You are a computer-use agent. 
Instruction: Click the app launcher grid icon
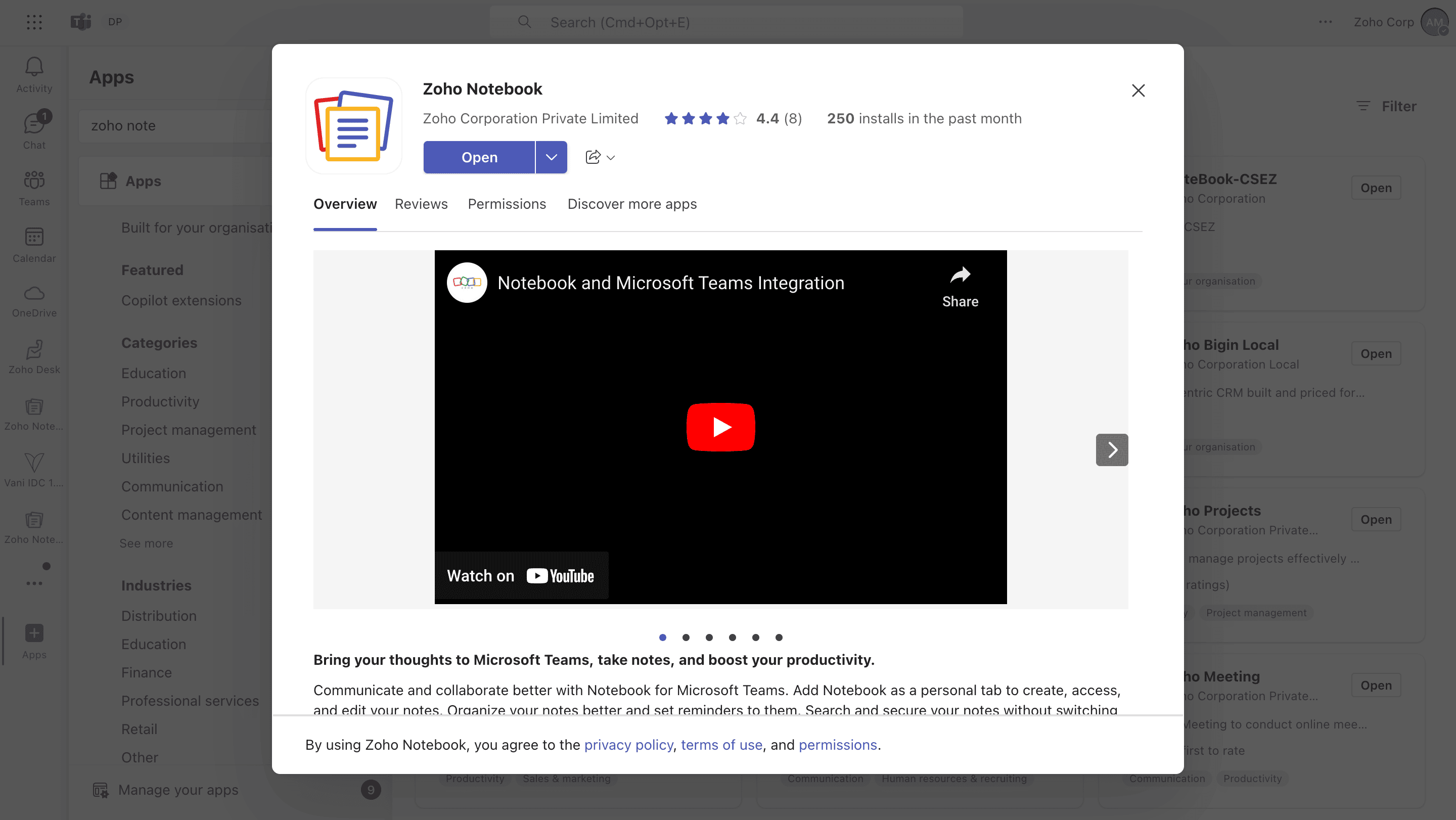coord(34,22)
